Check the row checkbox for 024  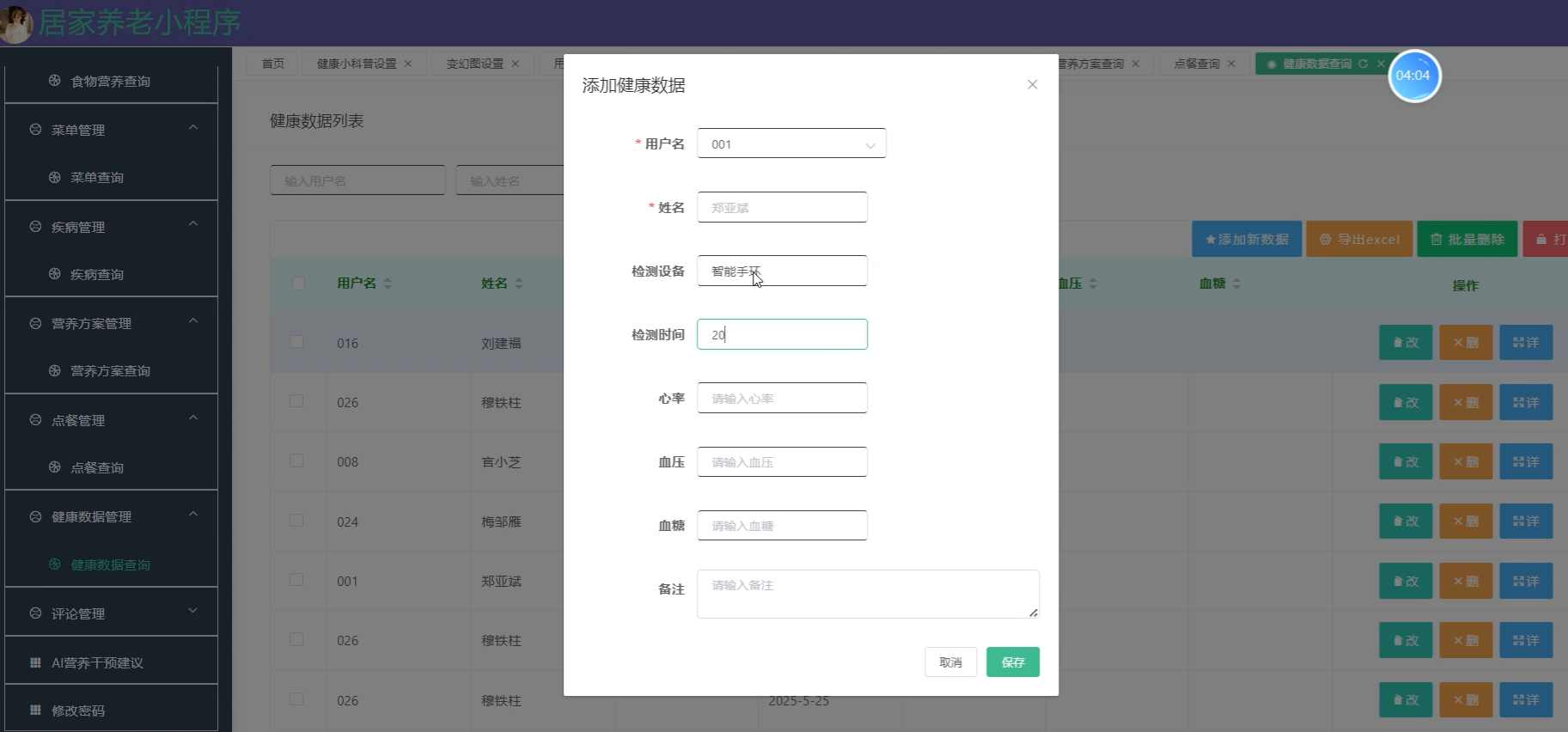pos(296,520)
